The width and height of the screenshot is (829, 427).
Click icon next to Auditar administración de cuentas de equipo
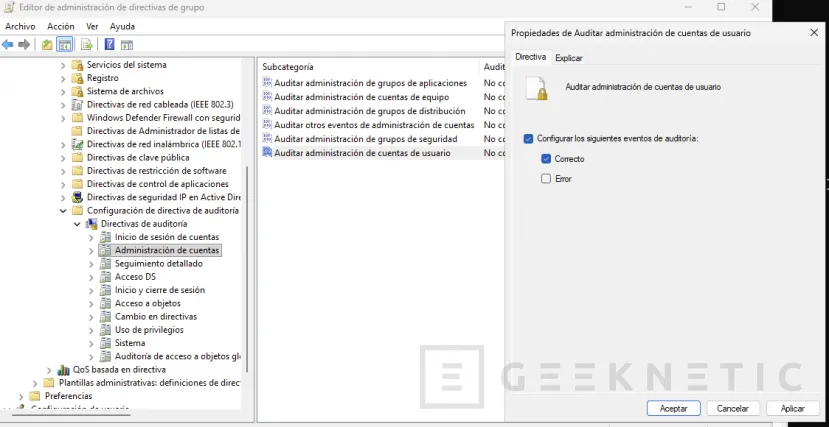point(267,97)
